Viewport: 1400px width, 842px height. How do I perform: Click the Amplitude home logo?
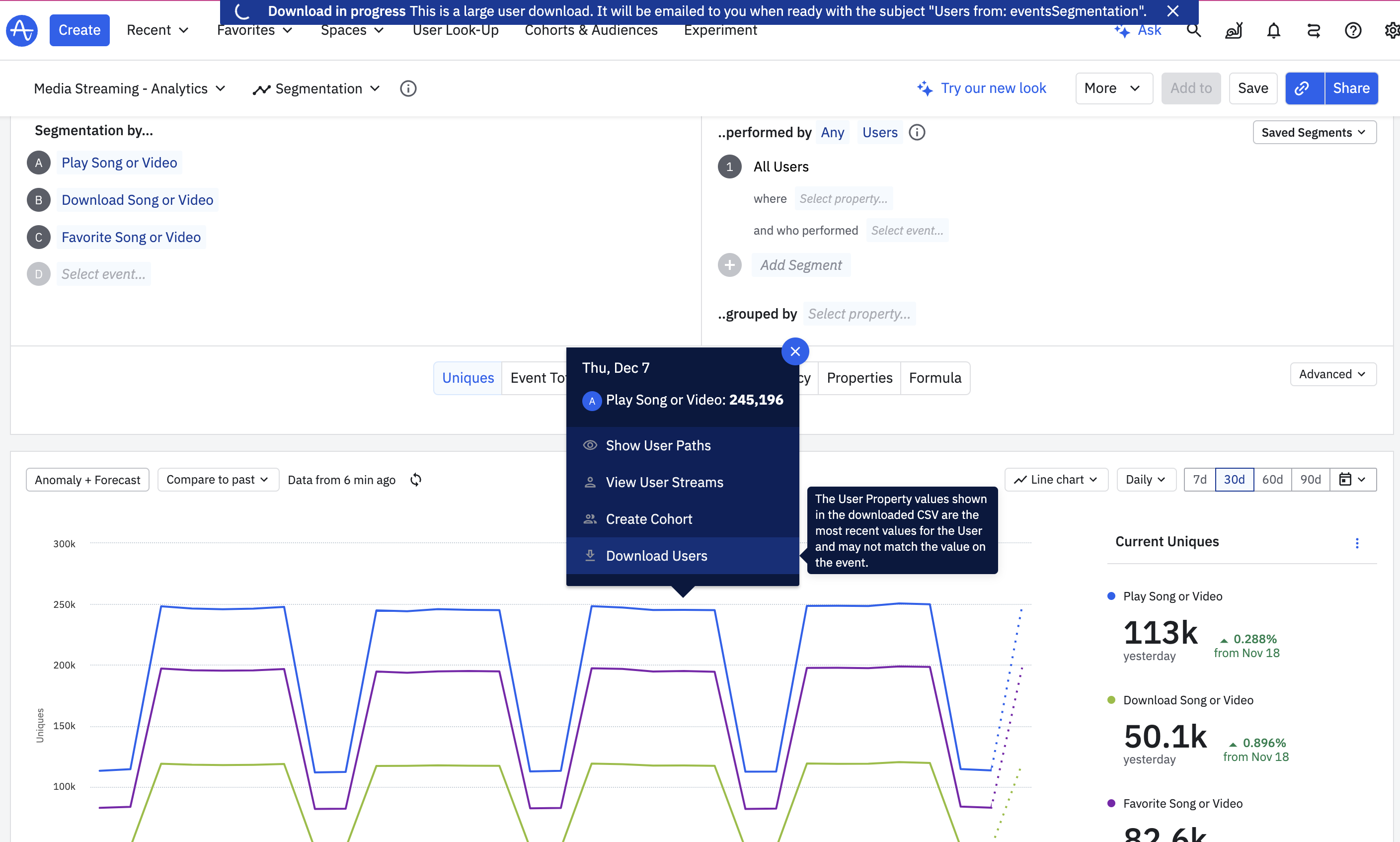point(21,30)
